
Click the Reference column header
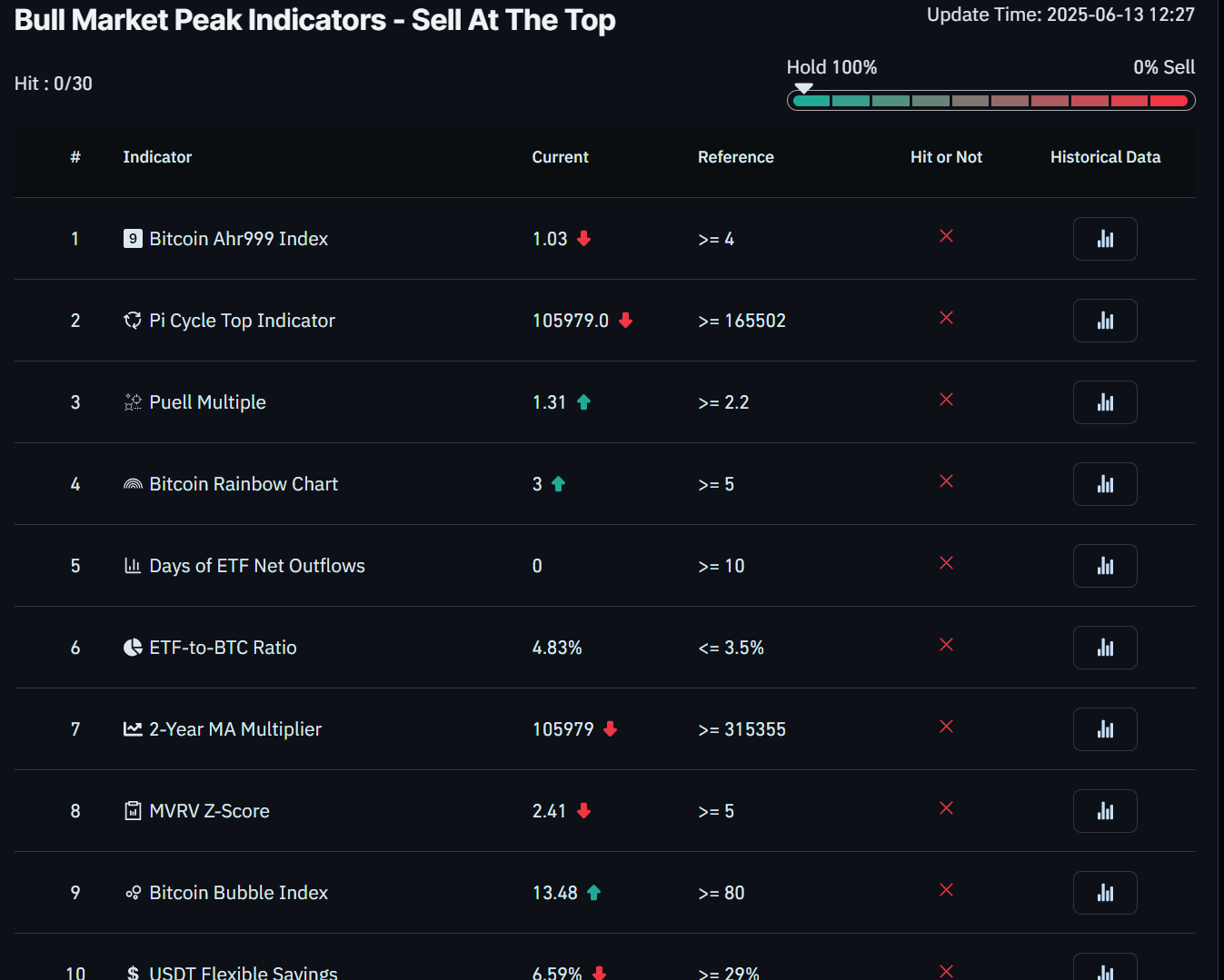point(735,157)
